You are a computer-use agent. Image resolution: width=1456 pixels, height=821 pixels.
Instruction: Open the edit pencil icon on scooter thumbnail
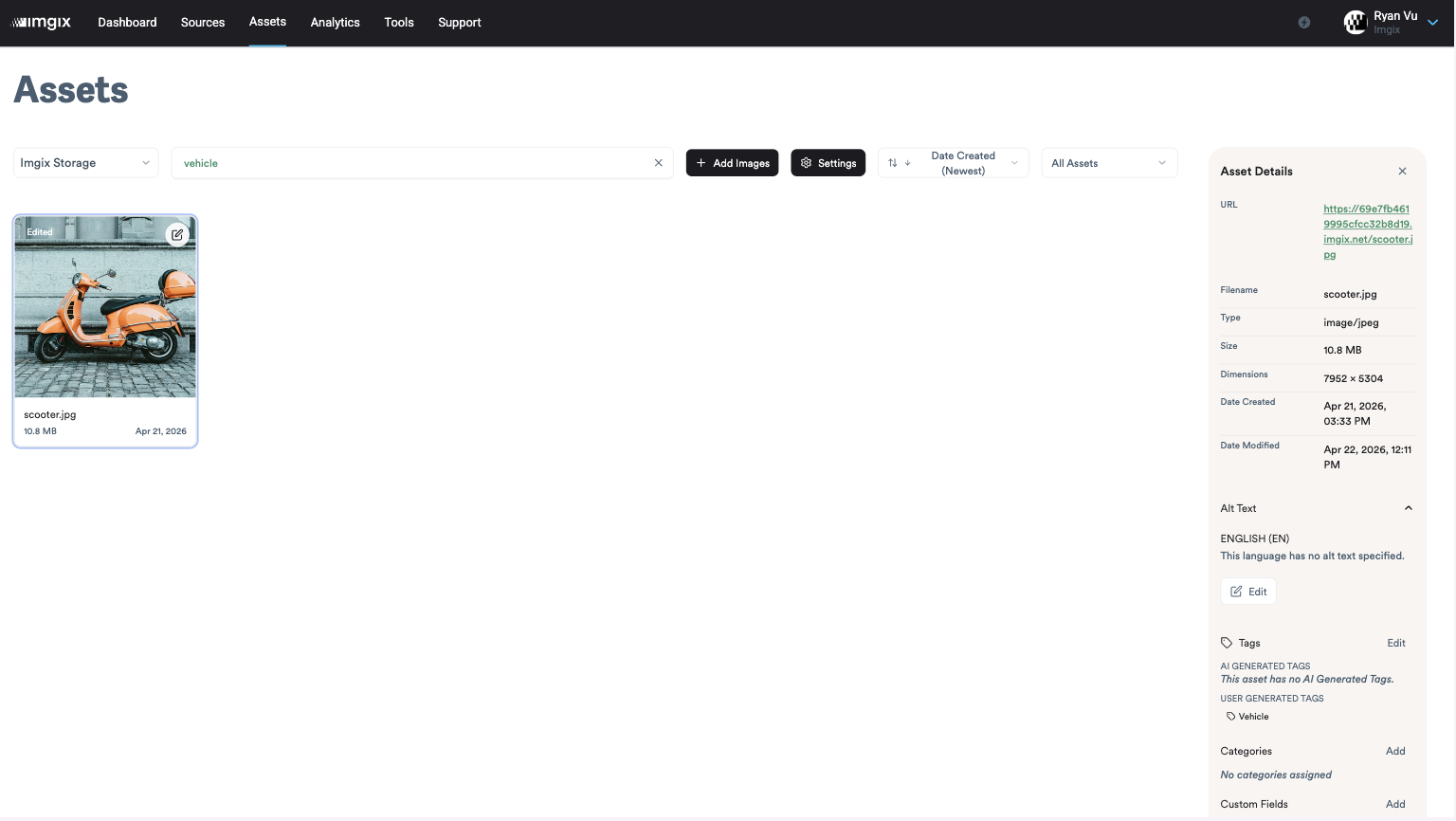tap(177, 233)
